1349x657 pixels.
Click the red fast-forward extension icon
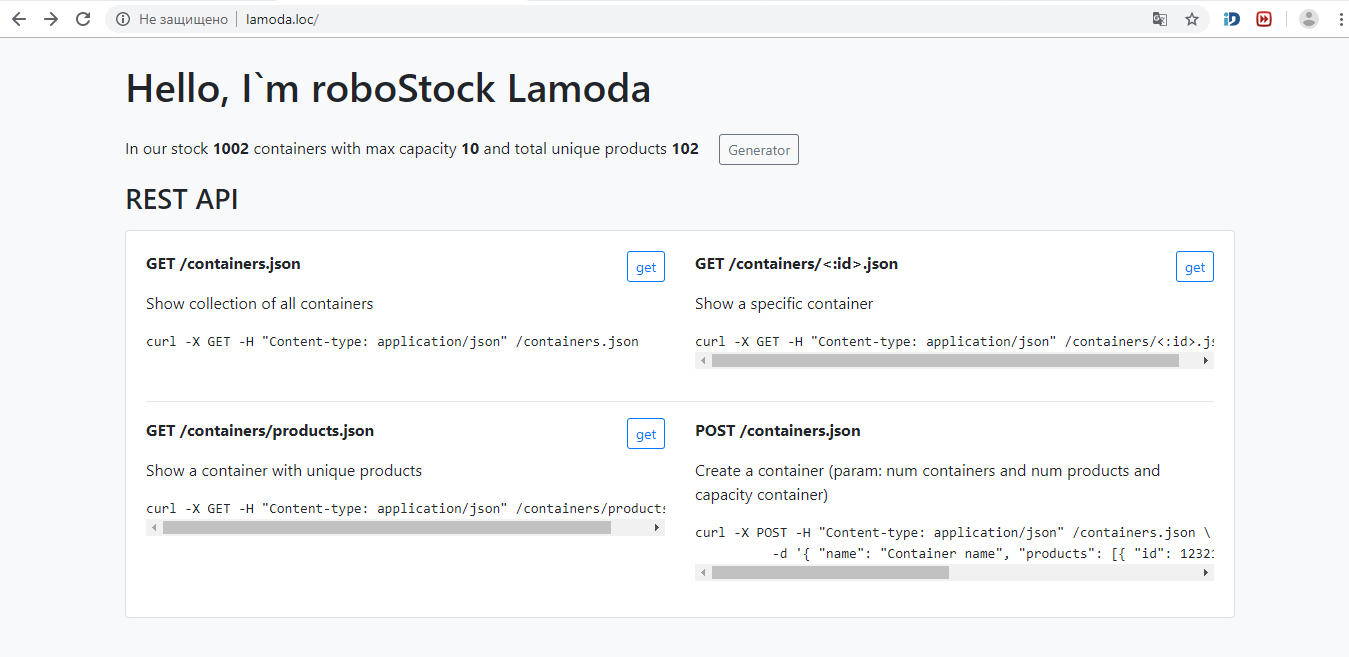coord(1264,19)
